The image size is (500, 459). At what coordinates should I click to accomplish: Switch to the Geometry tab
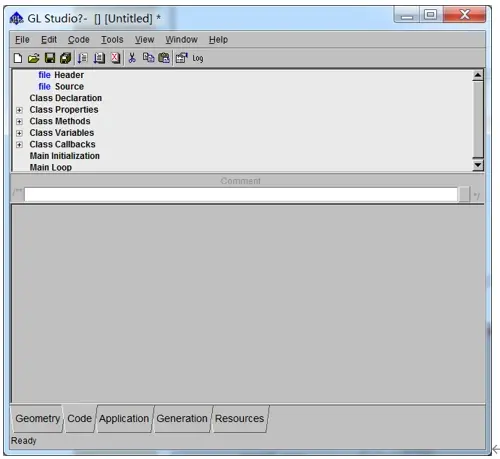(37, 418)
